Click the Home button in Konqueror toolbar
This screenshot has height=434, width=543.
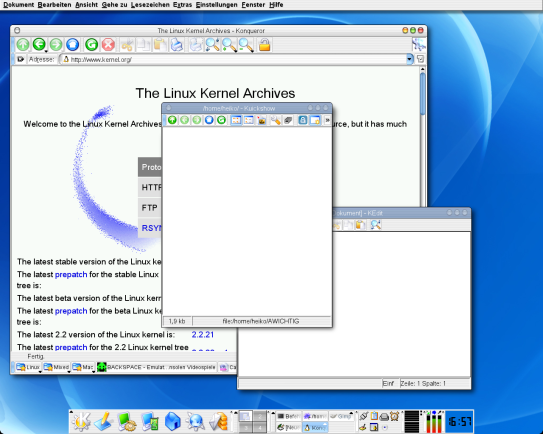72,45
